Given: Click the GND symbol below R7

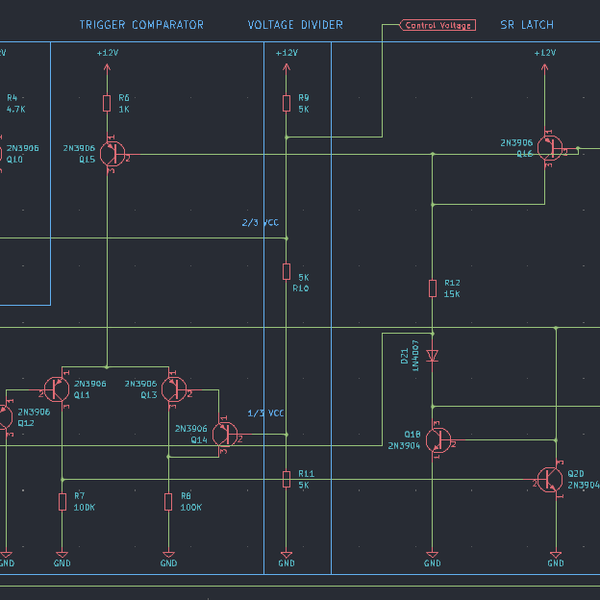Looking at the screenshot, I should coord(62,555).
